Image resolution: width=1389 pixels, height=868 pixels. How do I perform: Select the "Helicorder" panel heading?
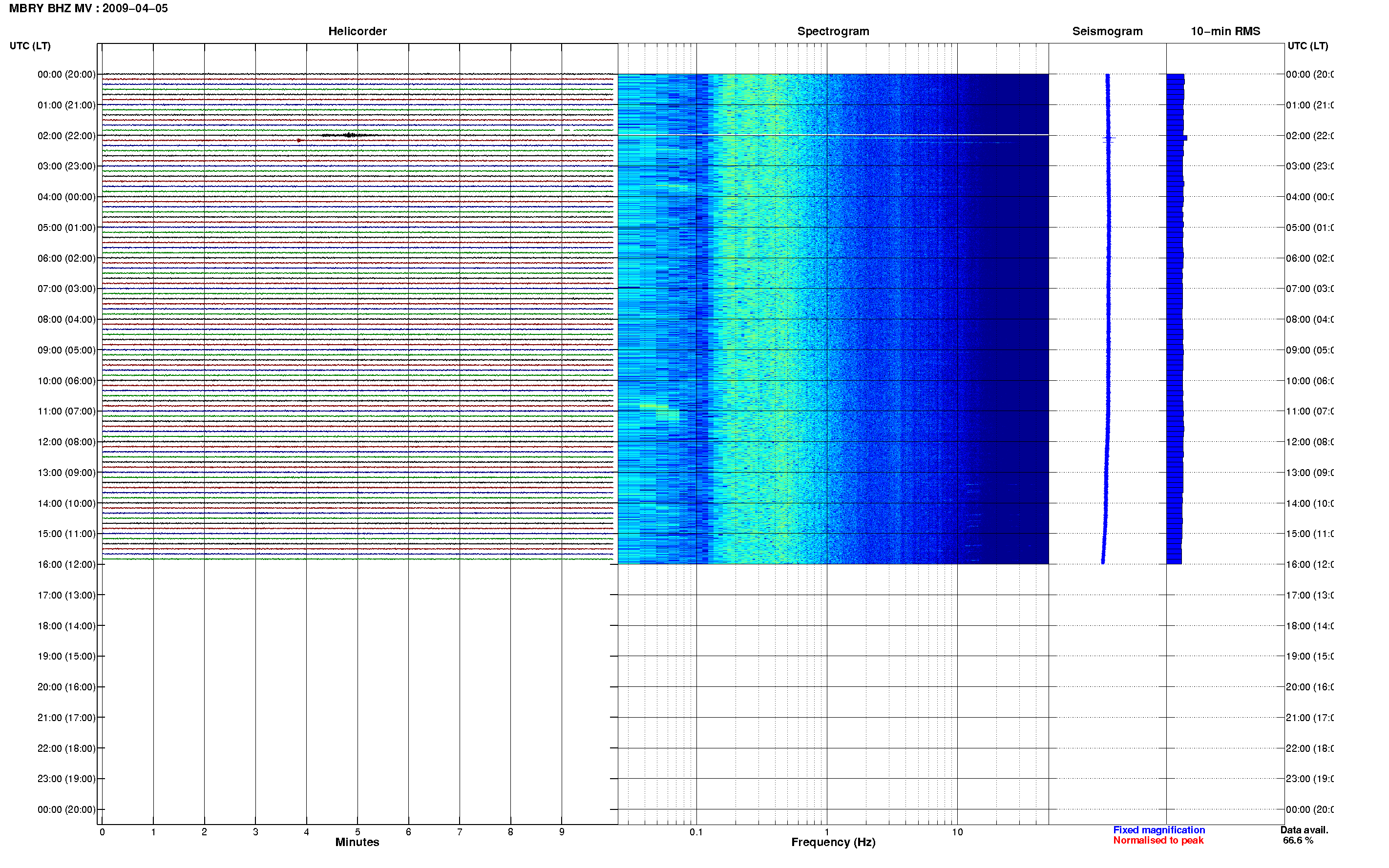click(357, 31)
